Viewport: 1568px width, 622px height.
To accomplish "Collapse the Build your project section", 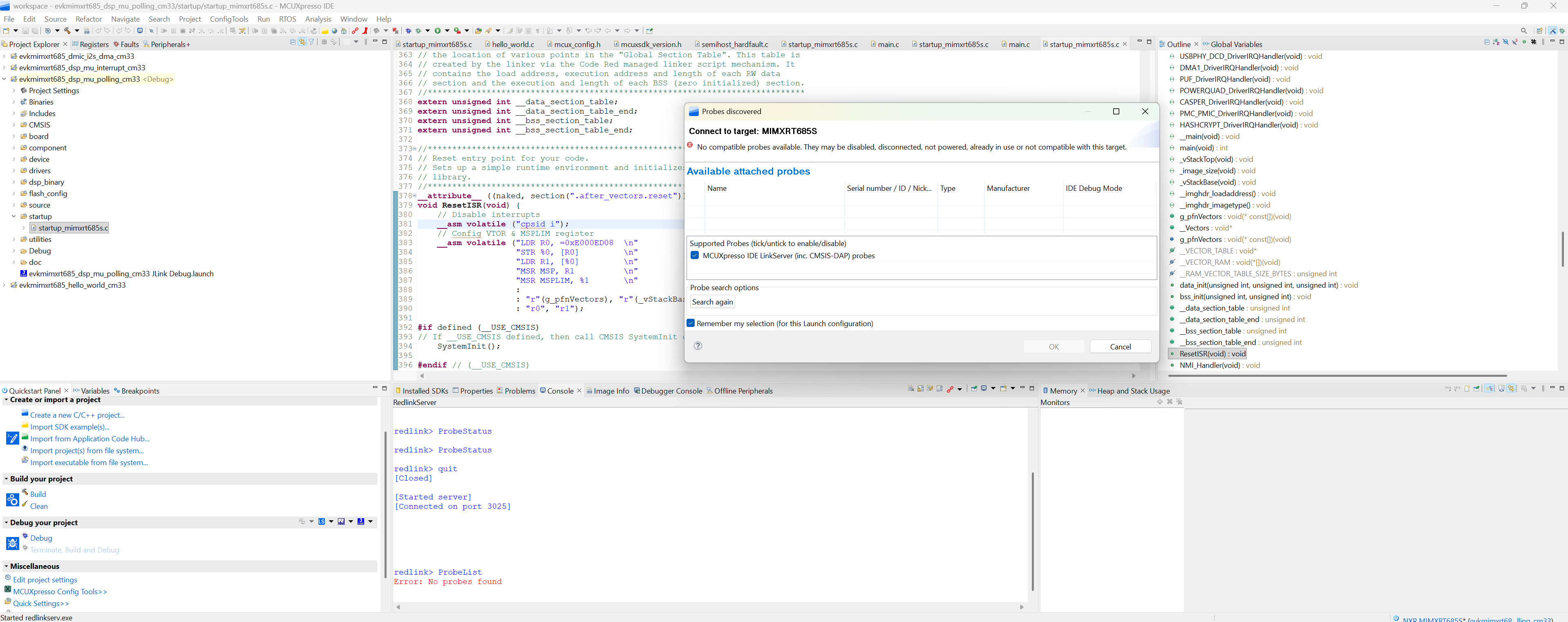I will pos(6,479).
